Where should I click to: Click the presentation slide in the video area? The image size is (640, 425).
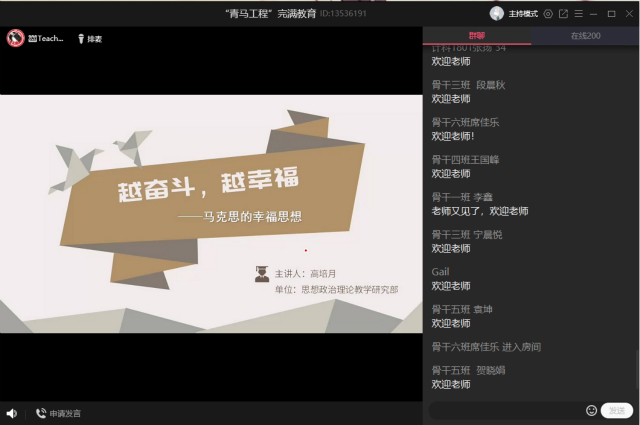211,214
